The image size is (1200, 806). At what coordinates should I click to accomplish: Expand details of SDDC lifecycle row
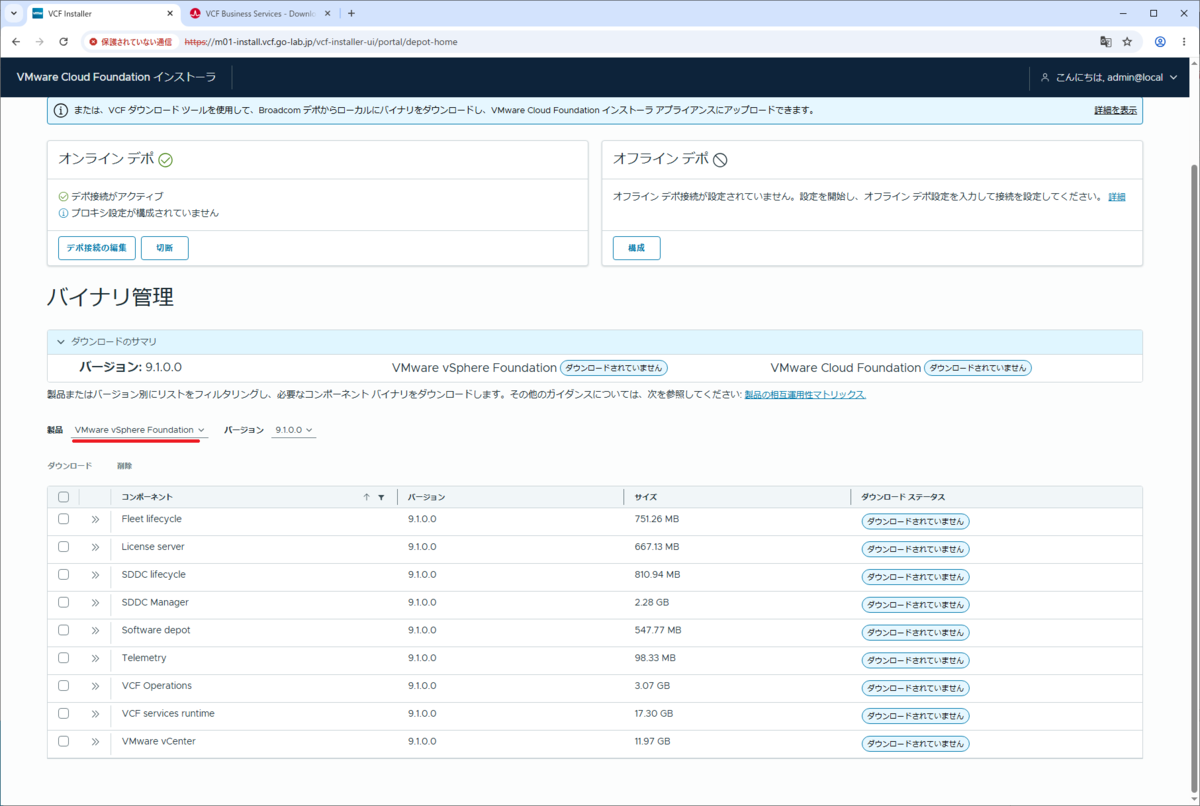pyautogui.click(x=95, y=575)
